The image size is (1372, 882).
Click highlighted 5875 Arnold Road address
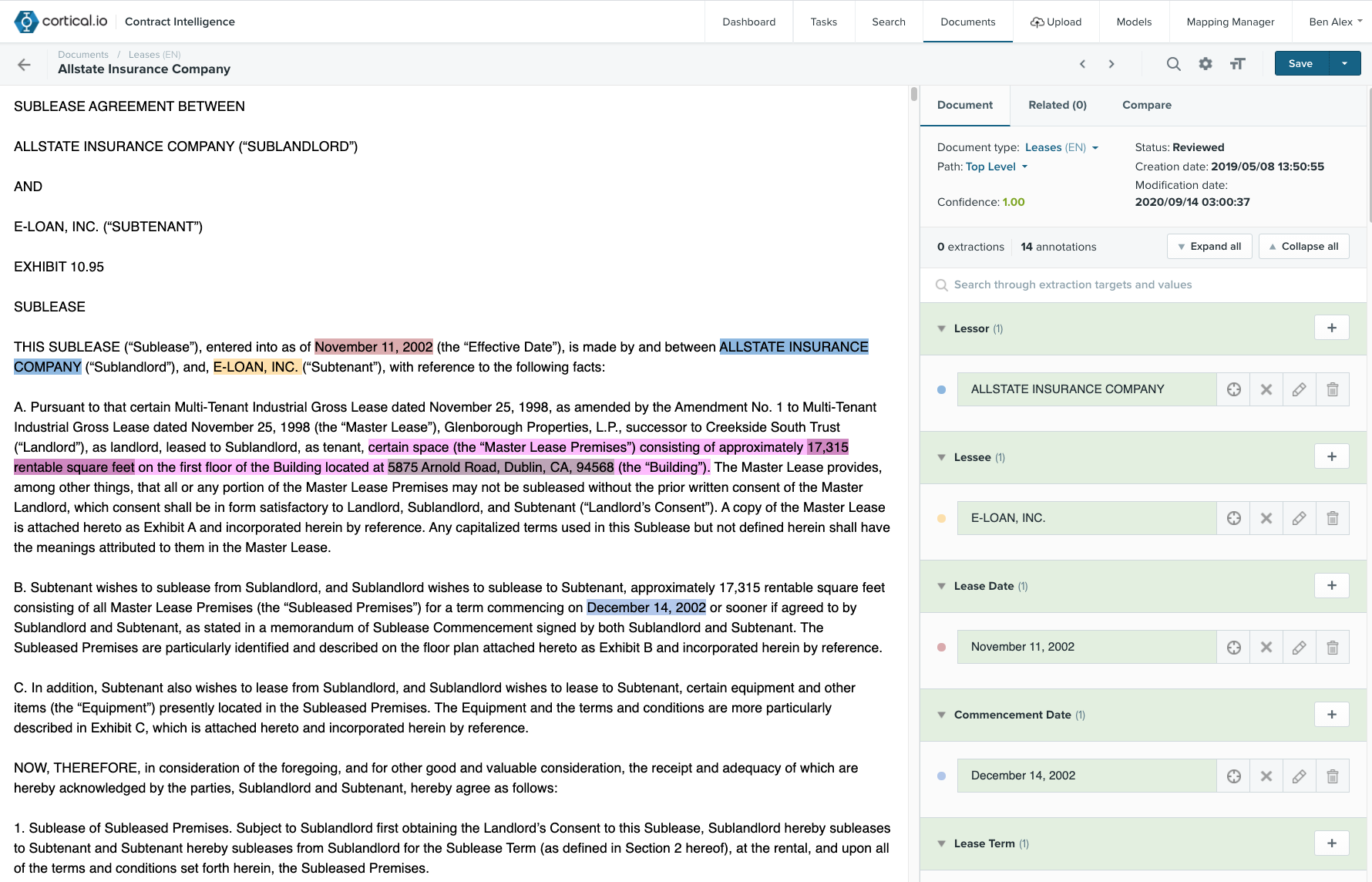(x=501, y=467)
